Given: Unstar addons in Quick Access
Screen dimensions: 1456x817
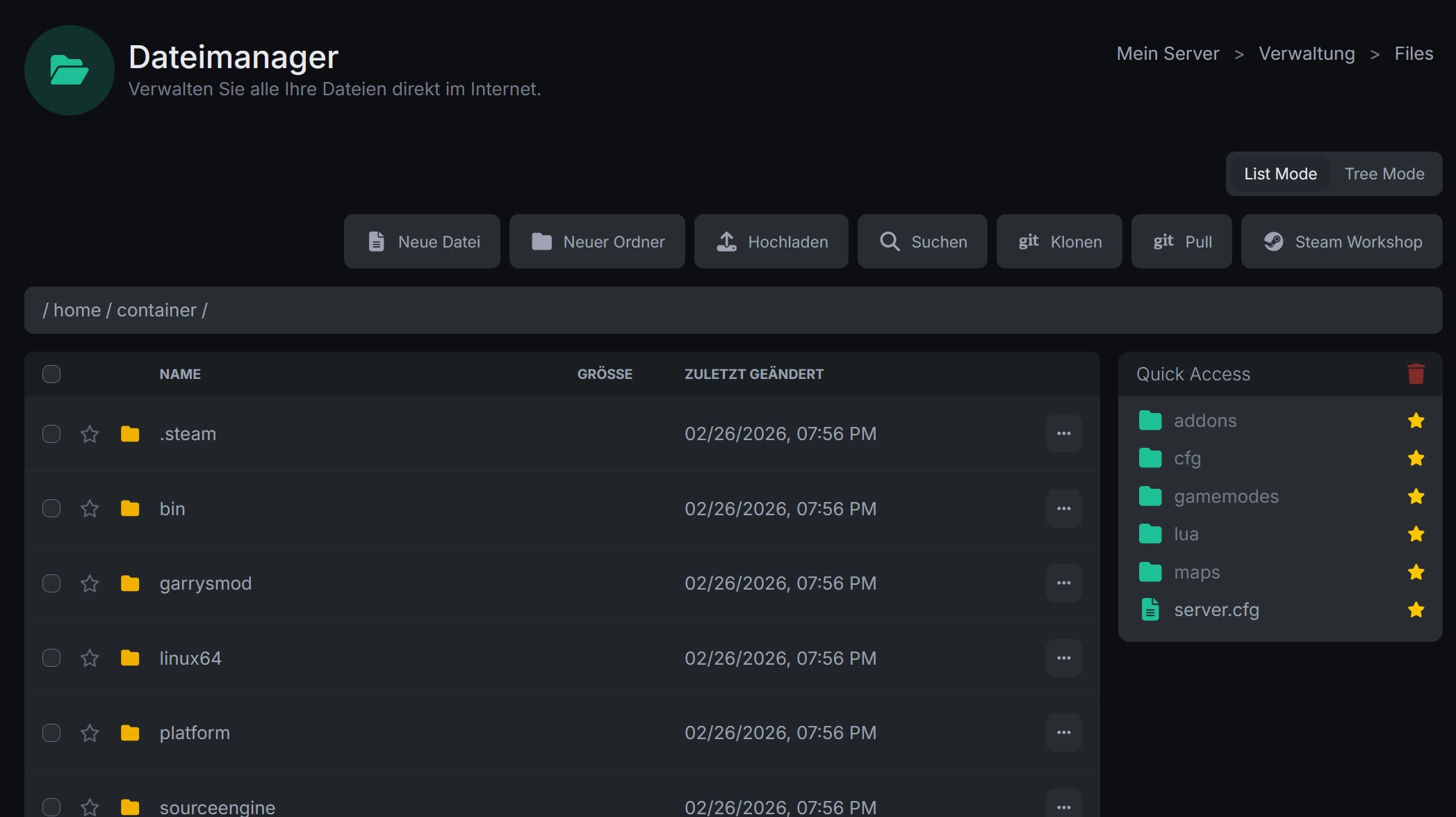Looking at the screenshot, I should click(1416, 421).
